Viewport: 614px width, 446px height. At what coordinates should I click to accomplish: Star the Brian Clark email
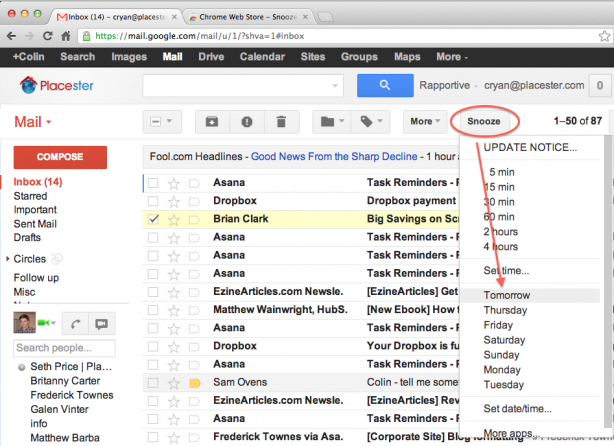coord(173,219)
